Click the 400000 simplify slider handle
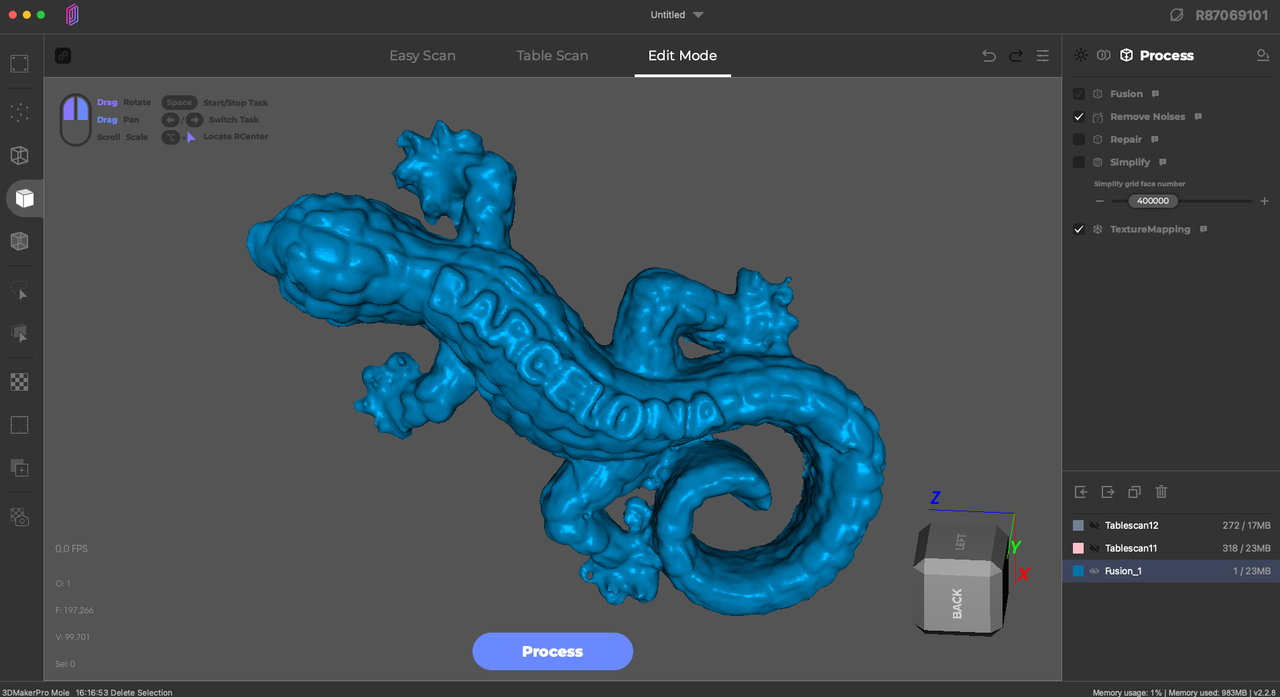 pyautogui.click(x=1153, y=201)
